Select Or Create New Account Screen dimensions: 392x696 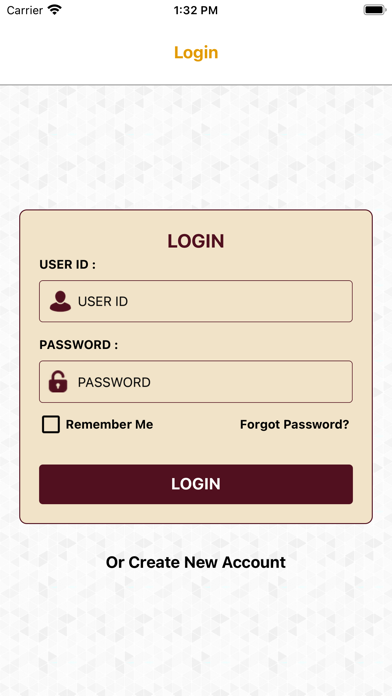[x=196, y=562]
